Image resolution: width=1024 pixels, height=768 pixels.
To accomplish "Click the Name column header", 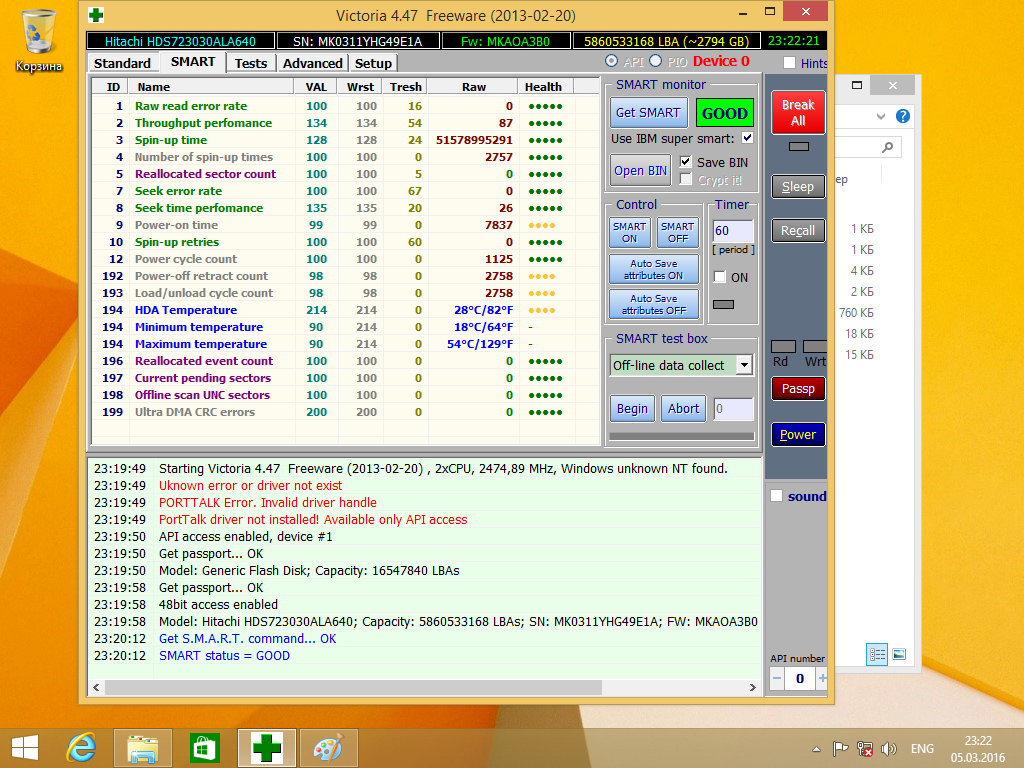I will point(211,87).
